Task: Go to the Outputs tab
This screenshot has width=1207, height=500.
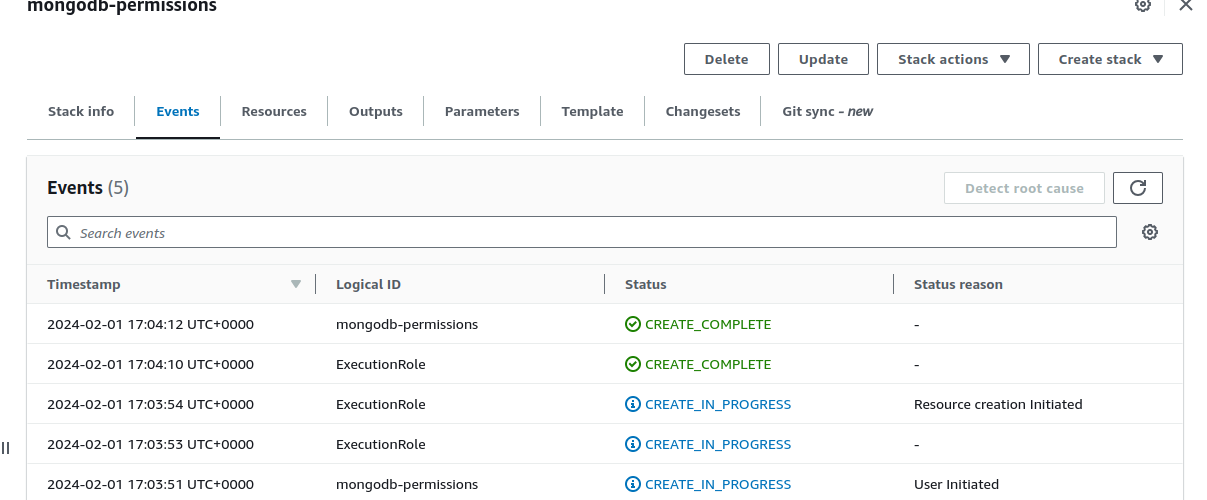Action: (x=376, y=111)
